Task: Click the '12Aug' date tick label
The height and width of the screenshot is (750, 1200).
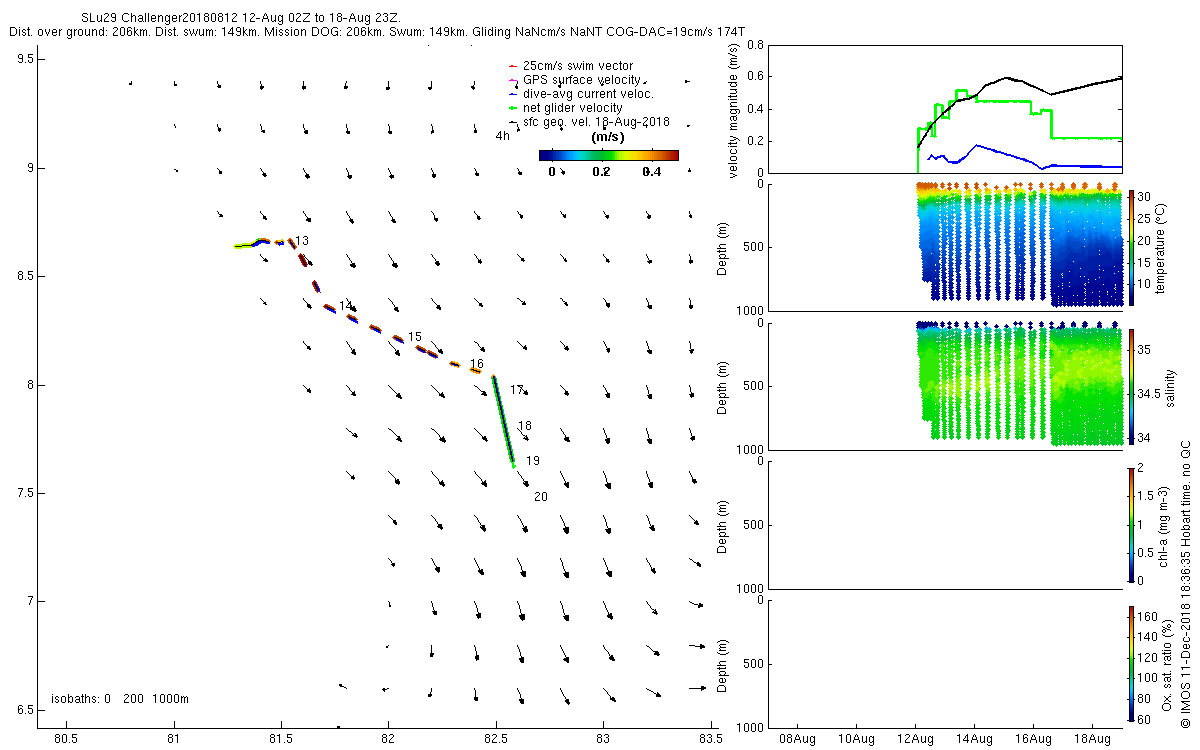Action: click(x=916, y=739)
